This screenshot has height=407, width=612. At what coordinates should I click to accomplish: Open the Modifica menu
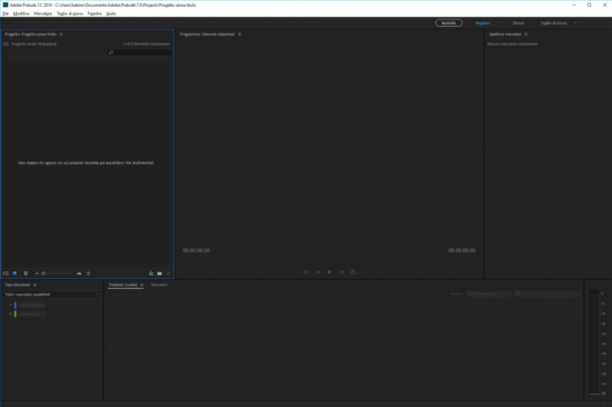point(21,14)
